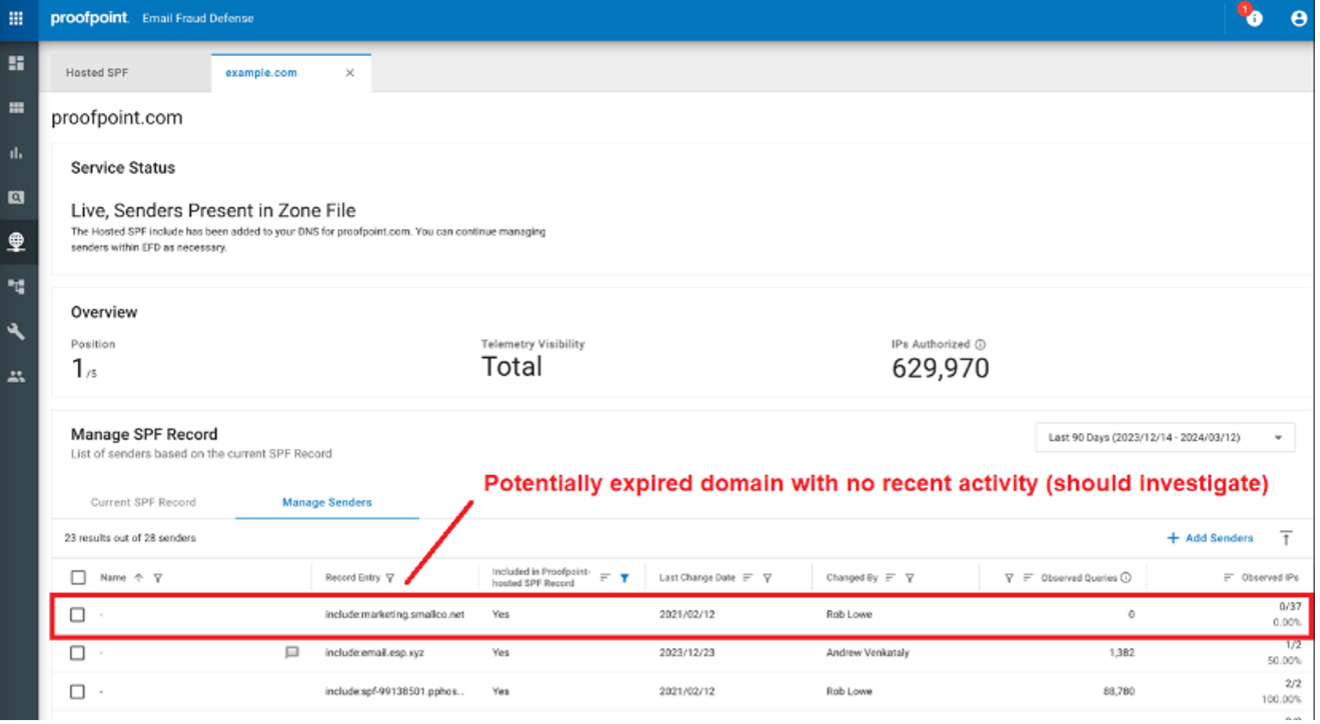Open the dashboard icon in sidebar
This screenshot has height=724, width=1320.
pos(16,63)
